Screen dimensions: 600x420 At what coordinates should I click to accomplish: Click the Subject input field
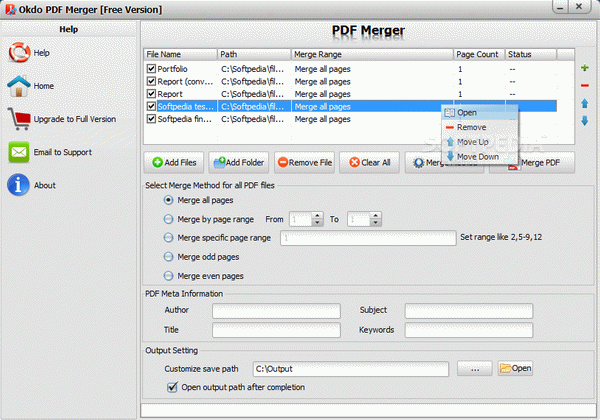point(469,311)
